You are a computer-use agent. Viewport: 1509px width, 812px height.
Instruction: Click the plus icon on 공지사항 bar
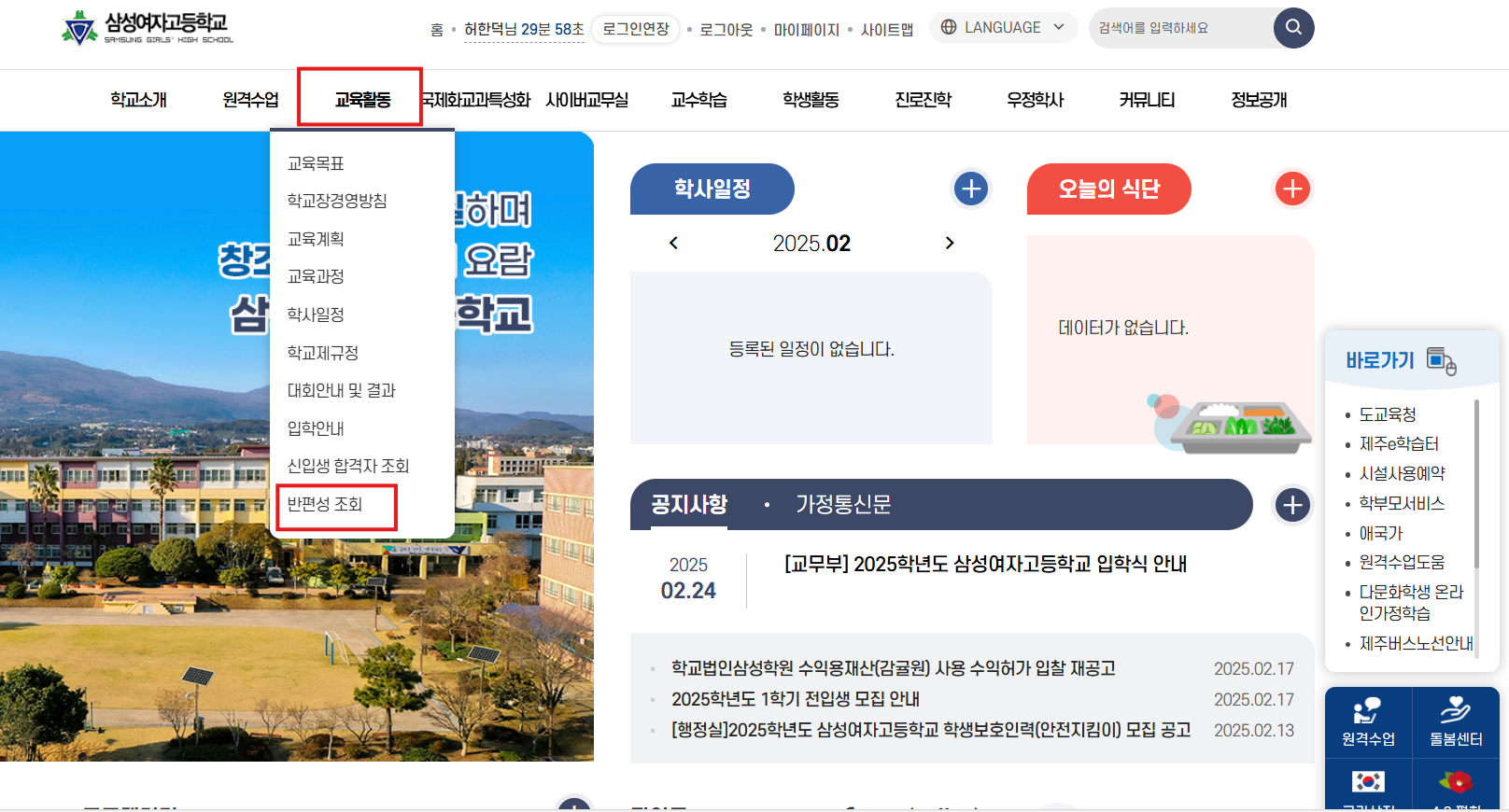[x=1292, y=506]
